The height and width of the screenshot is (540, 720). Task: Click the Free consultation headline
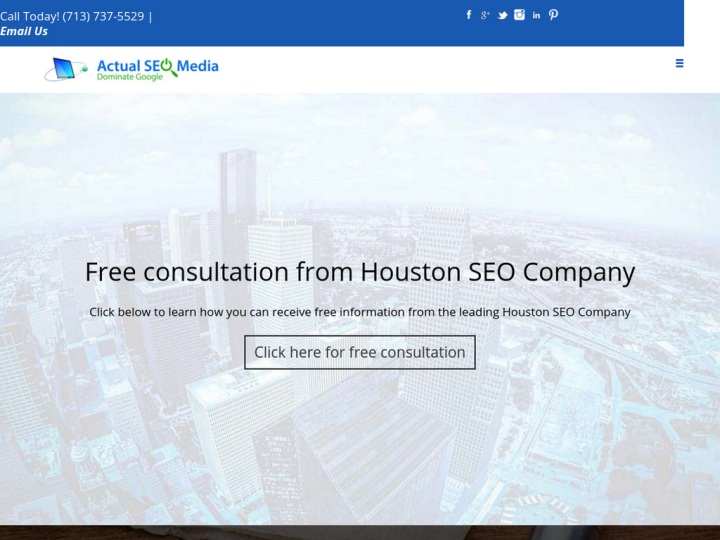[359, 272]
